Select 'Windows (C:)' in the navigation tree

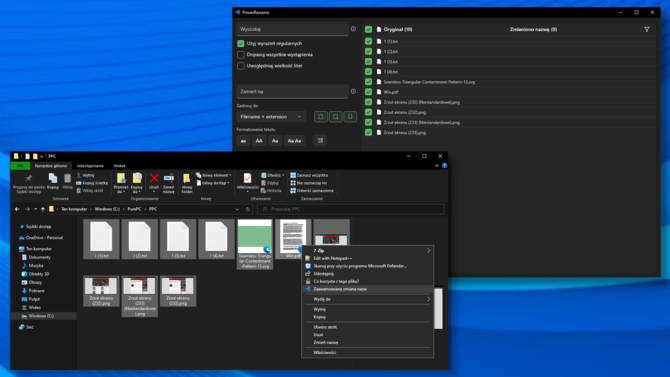pyautogui.click(x=41, y=316)
